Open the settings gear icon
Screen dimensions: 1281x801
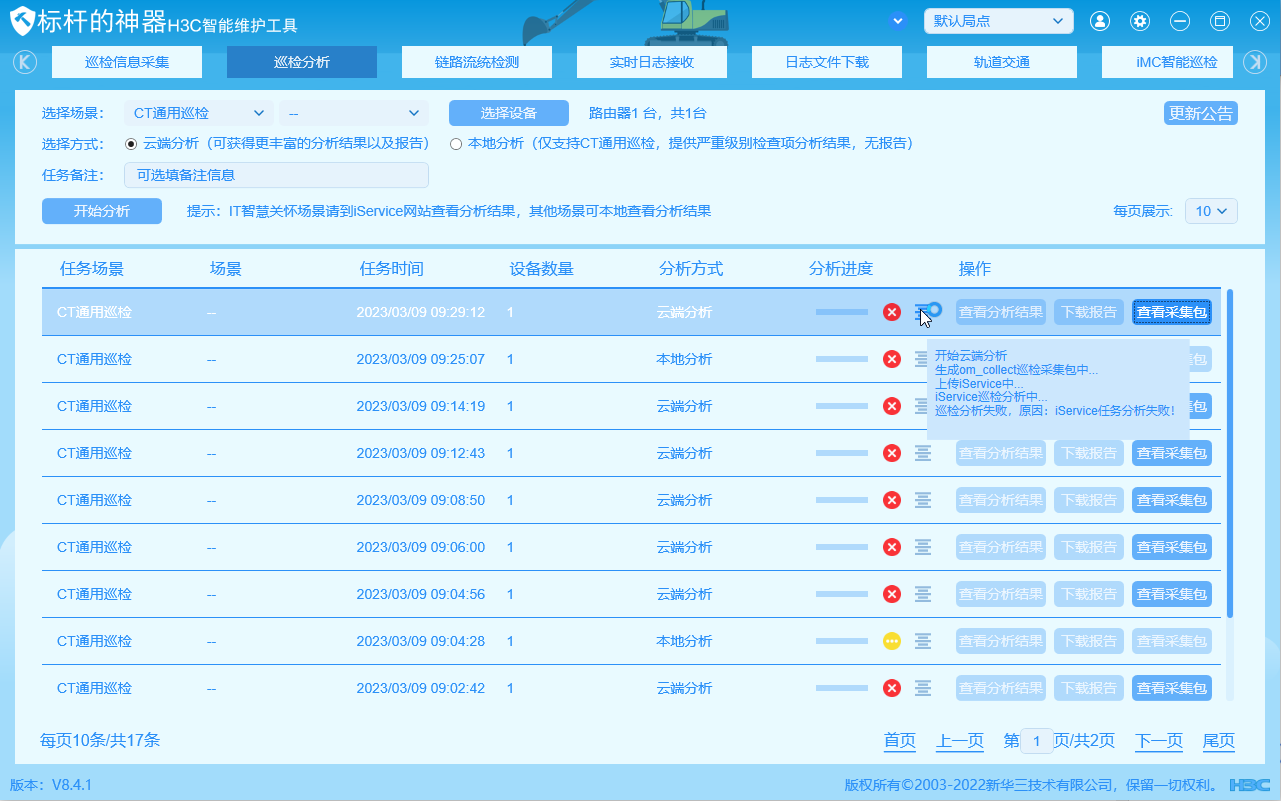coord(1140,21)
